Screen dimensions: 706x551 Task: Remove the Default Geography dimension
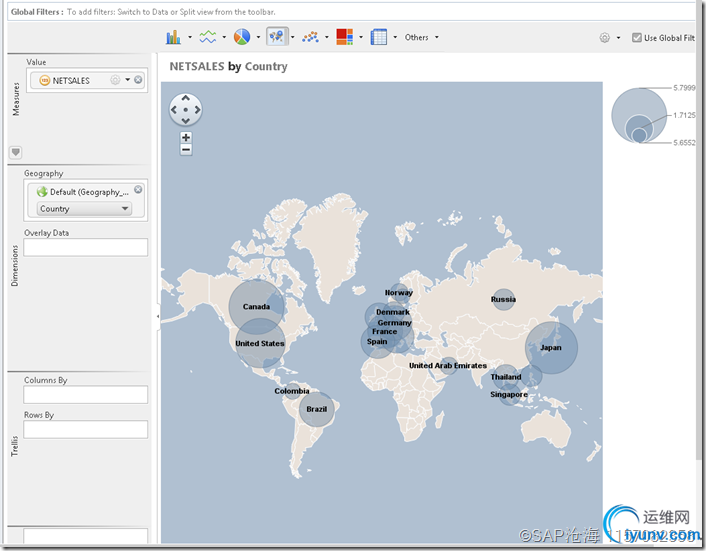138,190
